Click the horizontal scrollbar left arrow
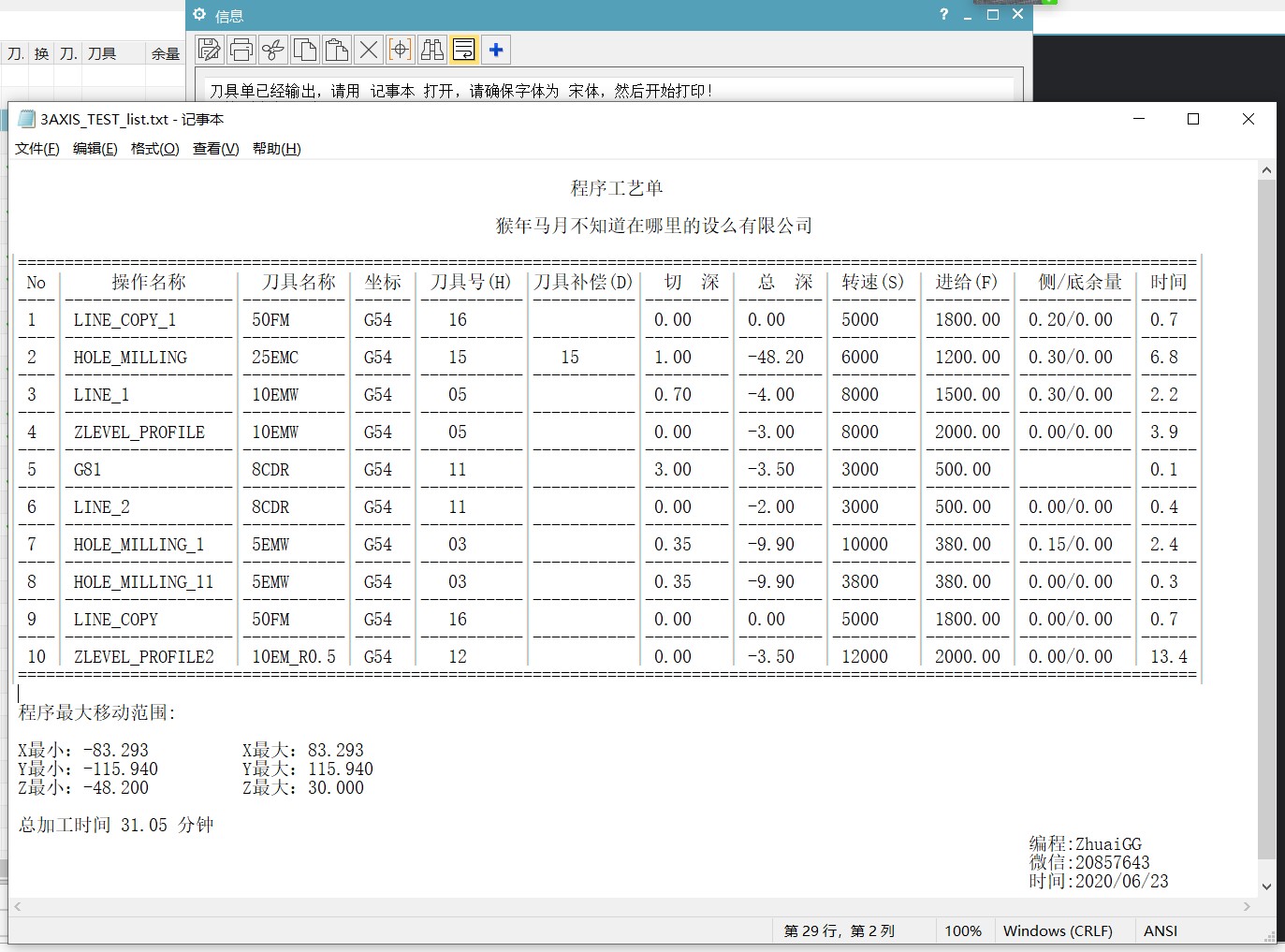The height and width of the screenshot is (952, 1285). tap(18, 906)
